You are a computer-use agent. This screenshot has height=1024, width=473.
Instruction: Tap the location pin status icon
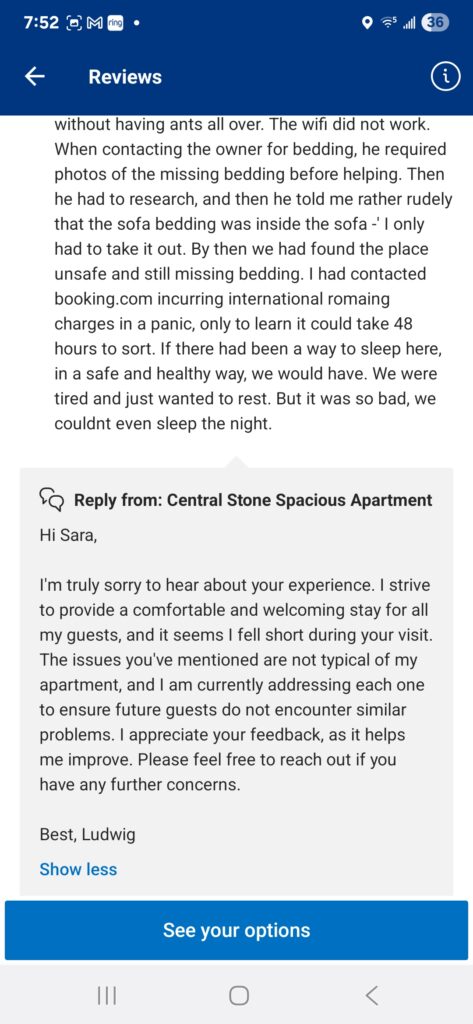[368, 23]
